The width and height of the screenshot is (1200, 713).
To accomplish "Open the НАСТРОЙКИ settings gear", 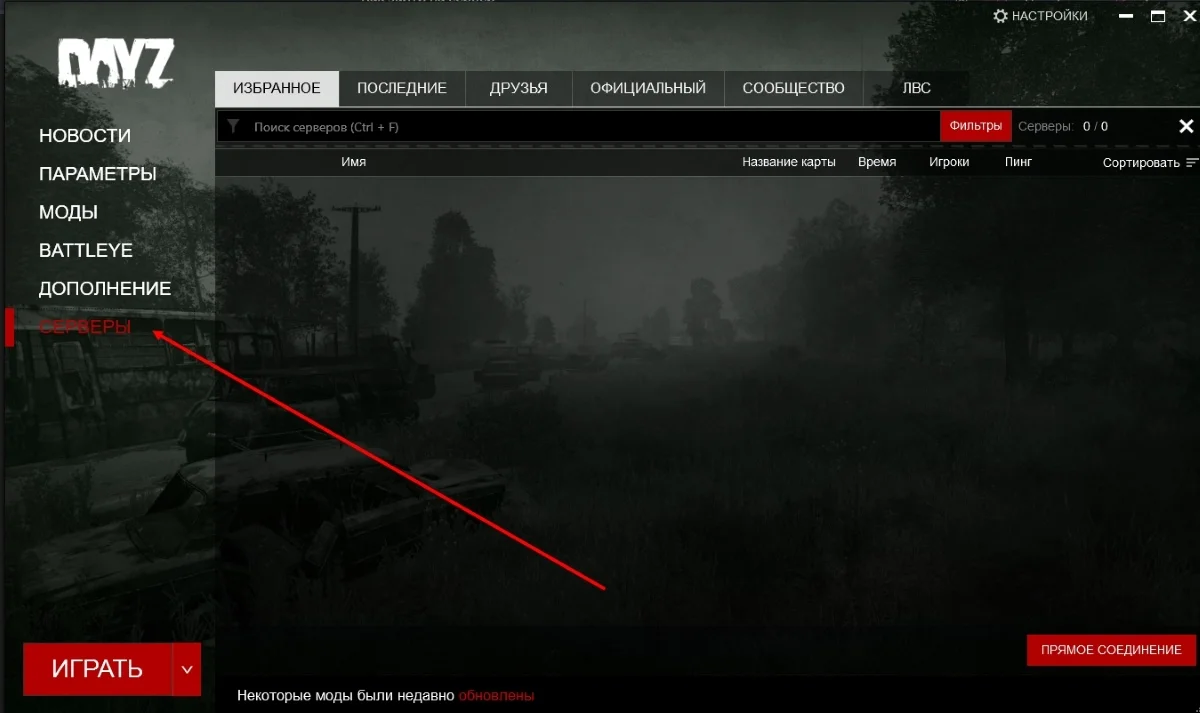I will 1040,16.
